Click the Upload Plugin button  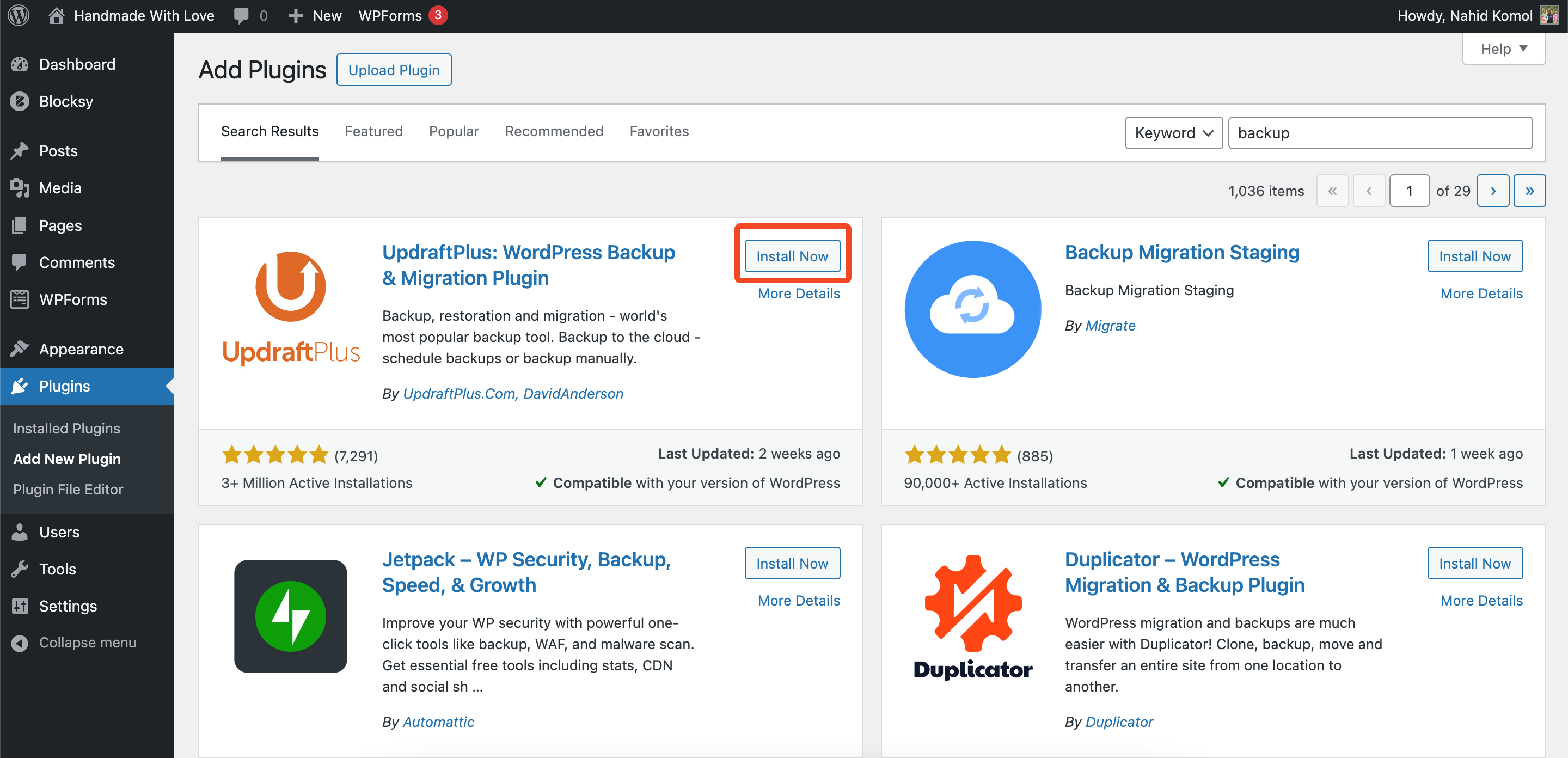(x=394, y=69)
